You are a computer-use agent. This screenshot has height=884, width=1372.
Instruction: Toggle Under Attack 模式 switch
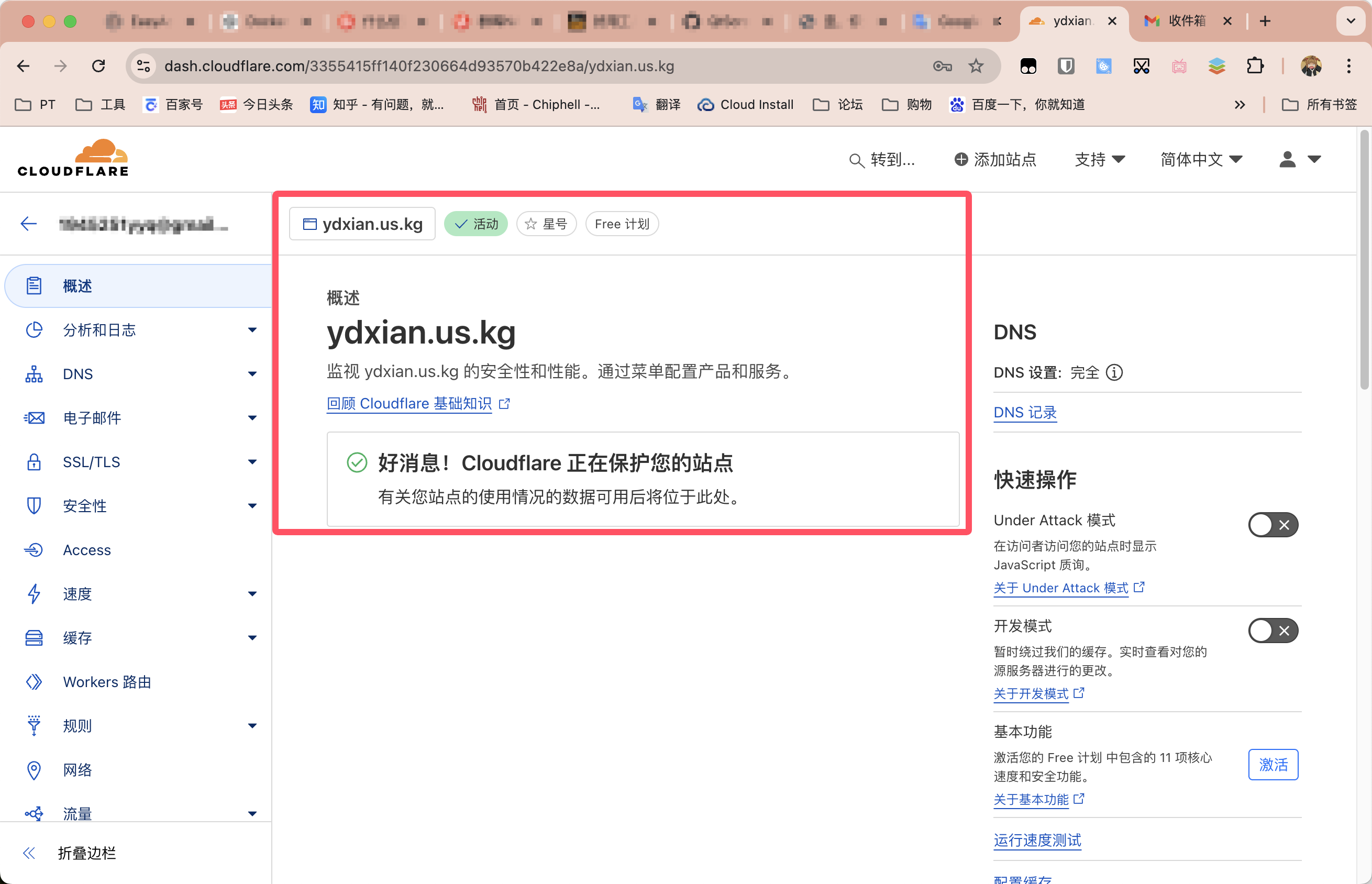coord(1274,525)
